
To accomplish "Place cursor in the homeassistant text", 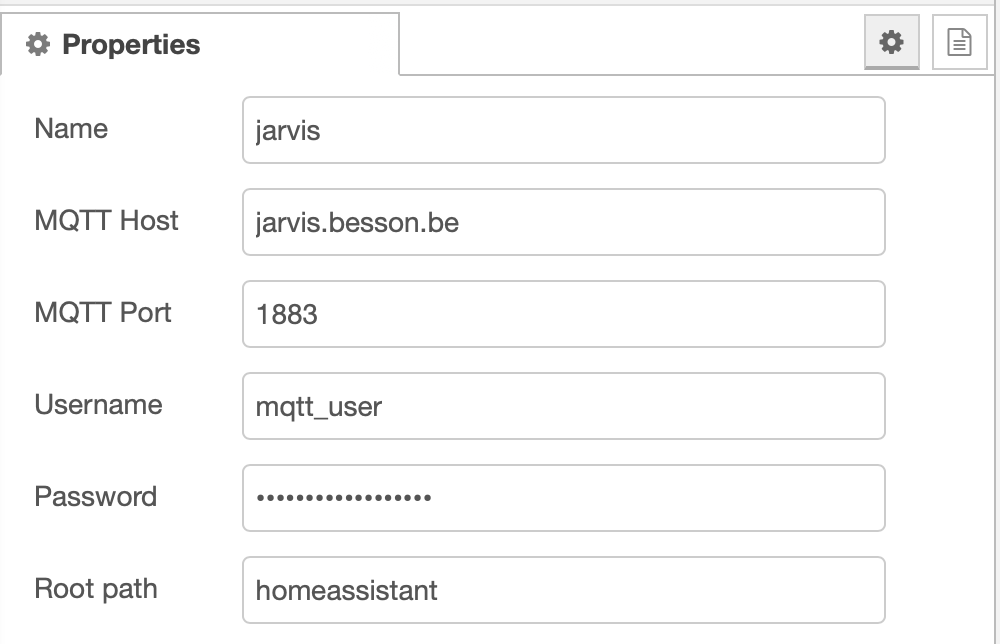I will (x=346, y=590).
